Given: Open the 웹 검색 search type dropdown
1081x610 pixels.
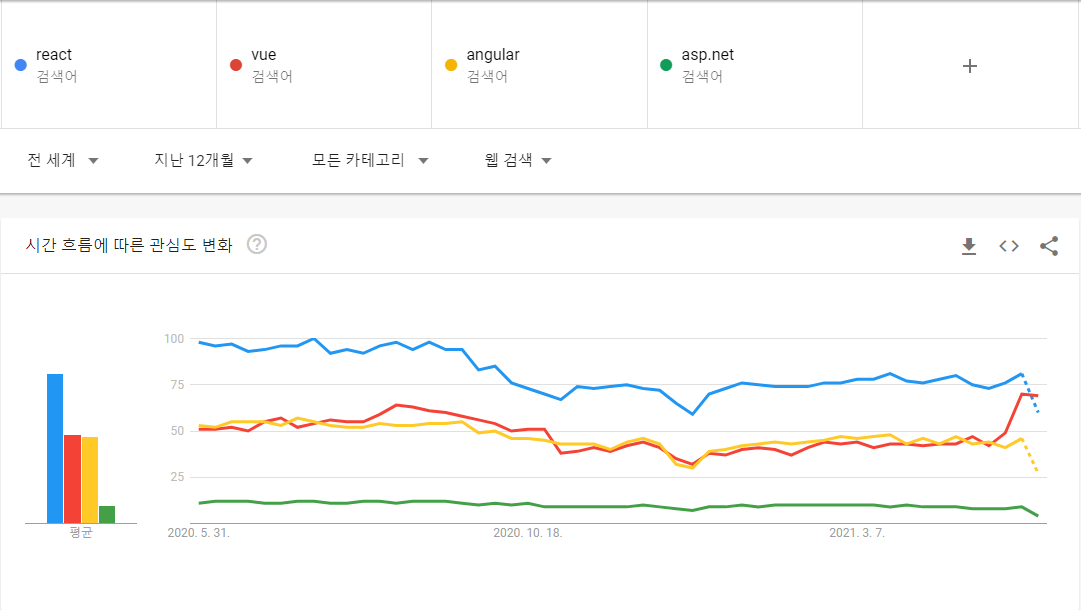Looking at the screenshot, I should [x=518, y=161].
